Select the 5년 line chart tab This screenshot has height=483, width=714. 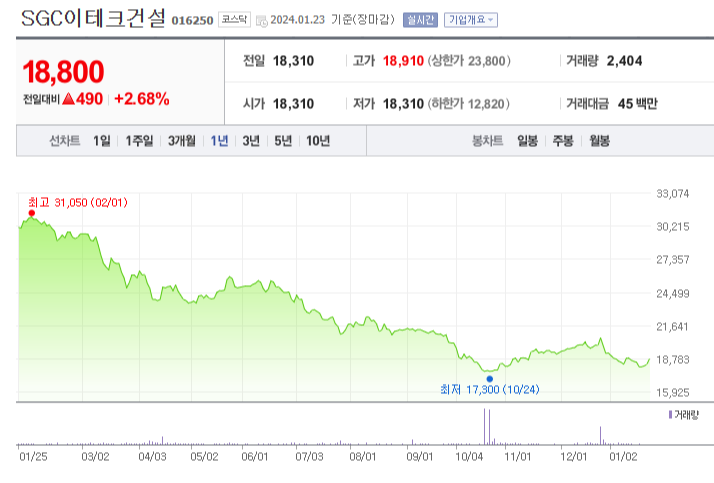click(x=283, y=141)
